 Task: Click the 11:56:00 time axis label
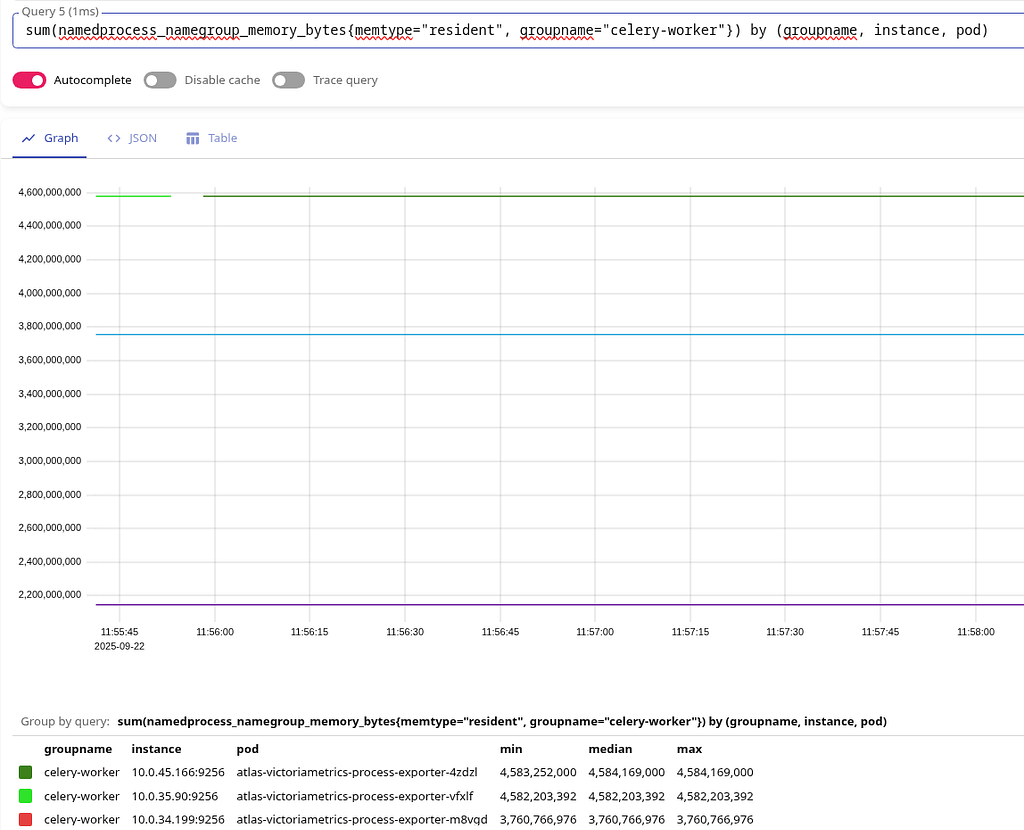coord(215,632)
